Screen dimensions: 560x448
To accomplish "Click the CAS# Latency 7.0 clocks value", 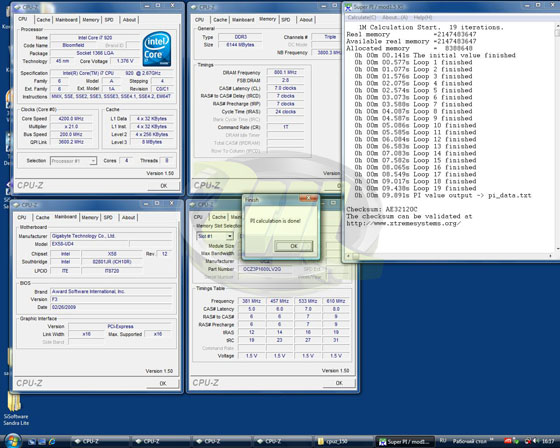I will tap(285, 88).
